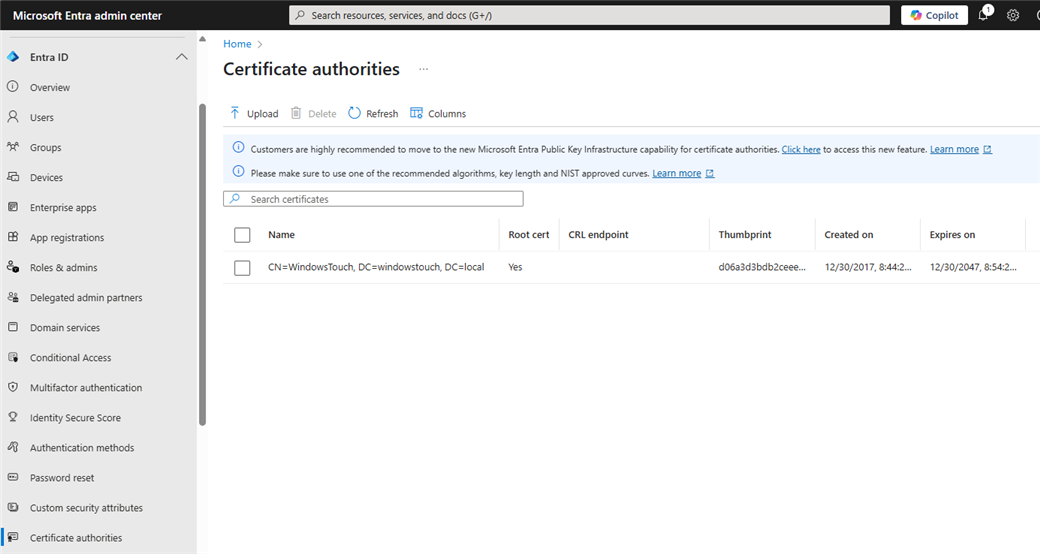Click the Certificate authorities sidebar icon
Screen dimensions: 1040x554
13,537
